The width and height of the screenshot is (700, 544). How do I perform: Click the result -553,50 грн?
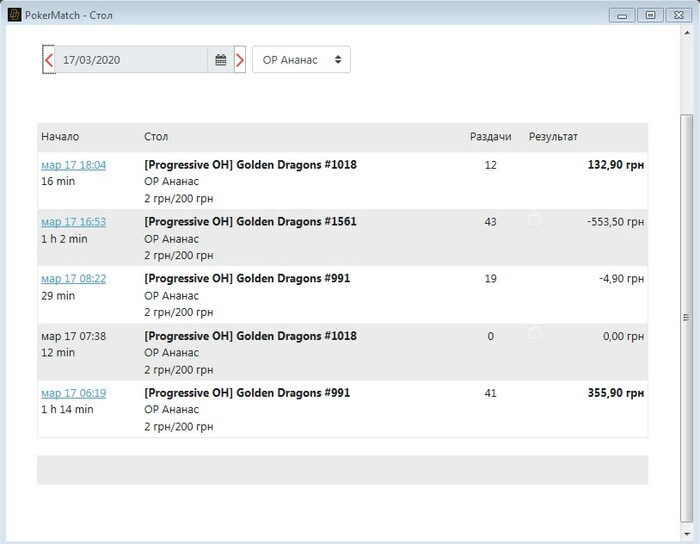point(616,222)
